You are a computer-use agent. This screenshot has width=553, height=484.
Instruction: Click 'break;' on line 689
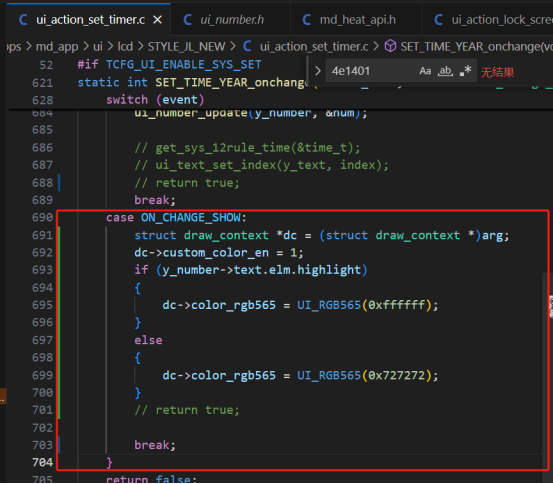pos(154,200)
